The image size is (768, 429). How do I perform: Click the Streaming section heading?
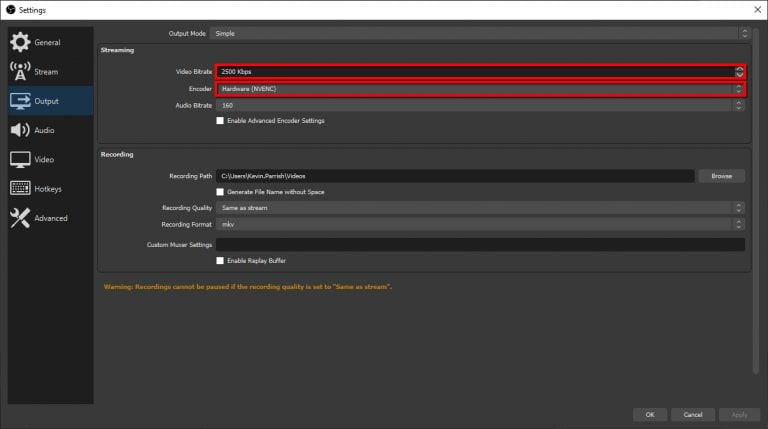tap(117, 50)
